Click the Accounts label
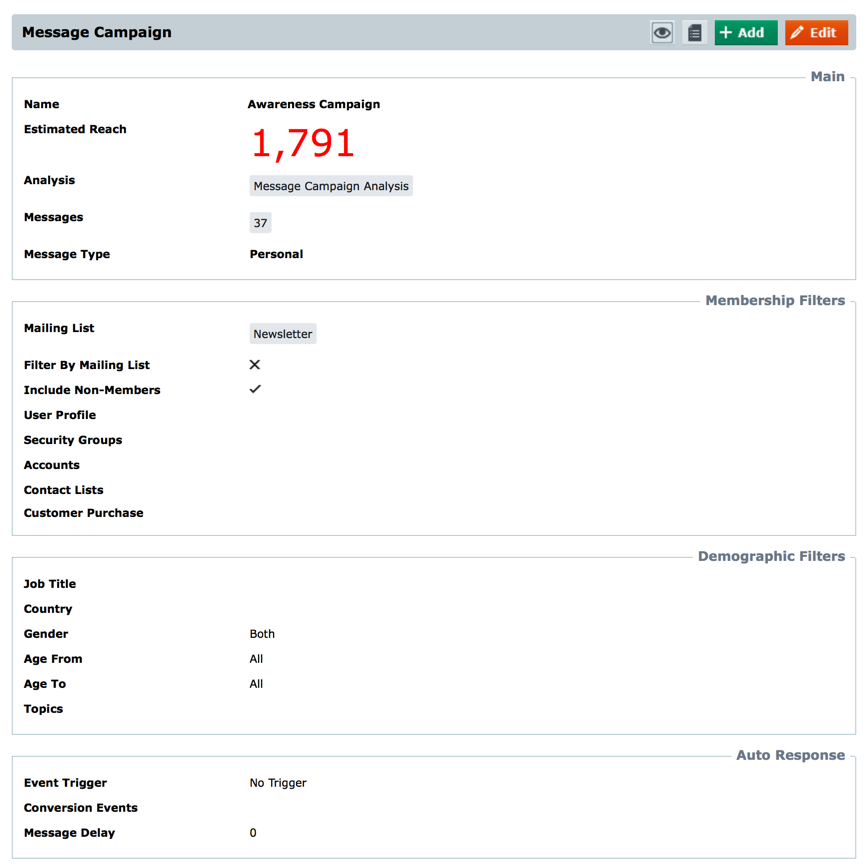 coord(51,465)
